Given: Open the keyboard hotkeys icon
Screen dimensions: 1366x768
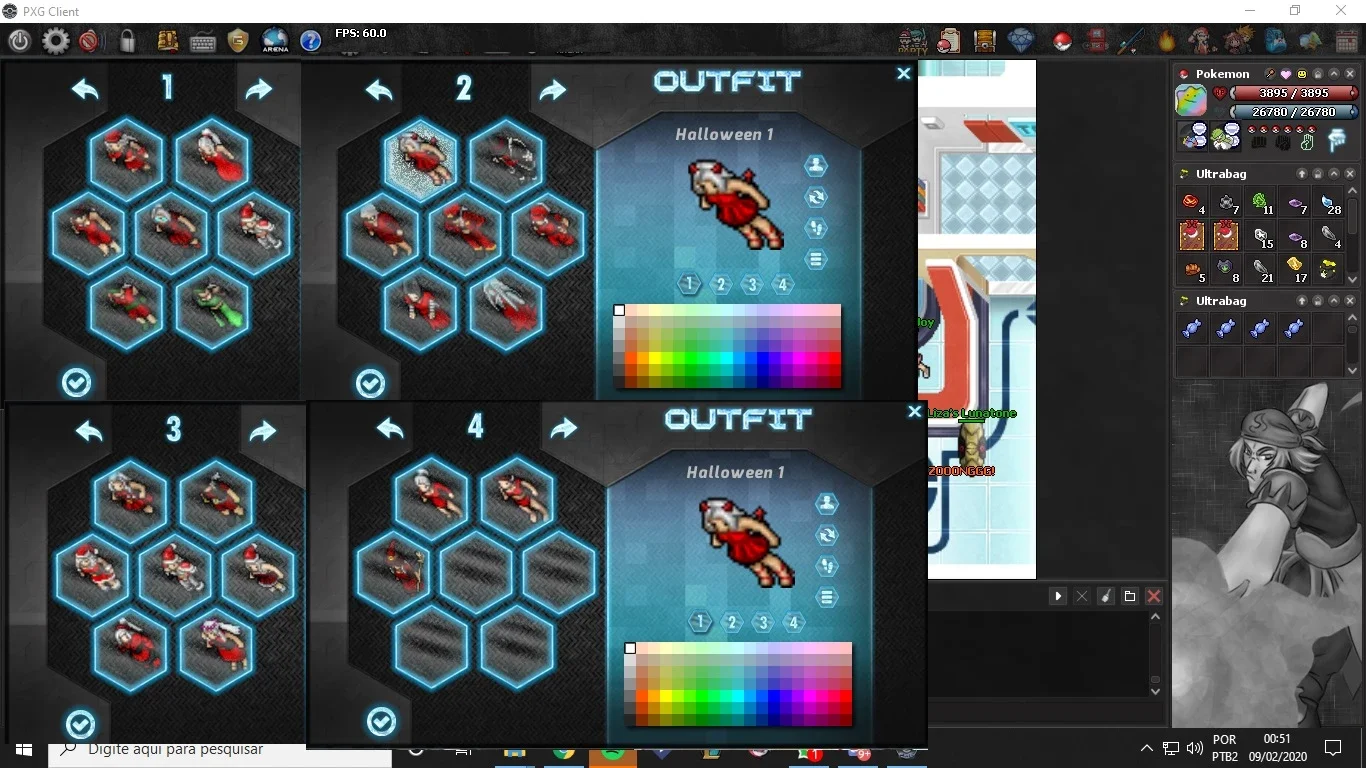Looking at the screenshot, I should coord(203,42).
